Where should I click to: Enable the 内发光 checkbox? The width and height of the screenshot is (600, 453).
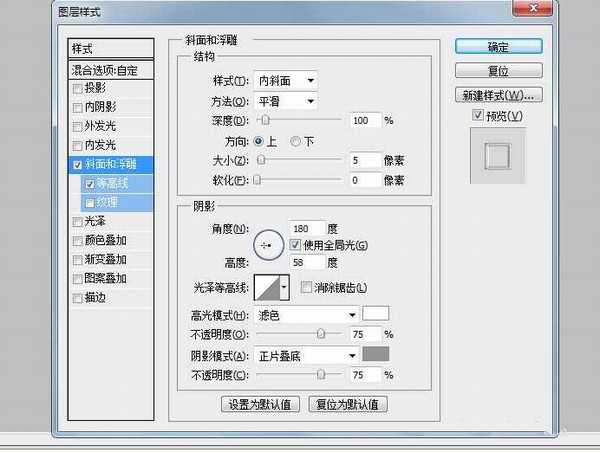tap(77, 146)
